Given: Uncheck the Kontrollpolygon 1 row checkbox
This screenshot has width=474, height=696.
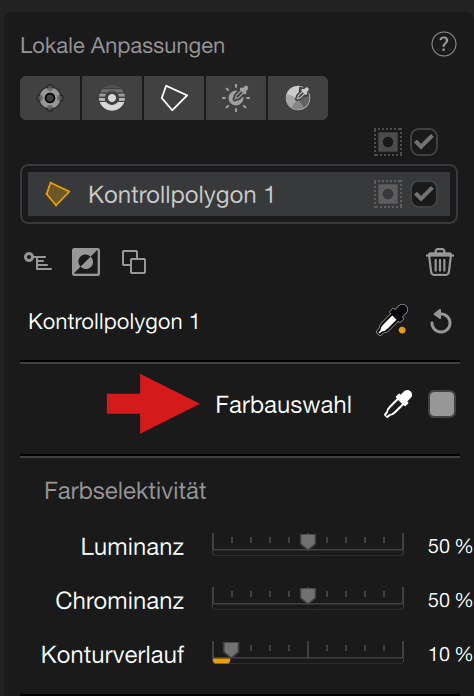Looking at the screenshot, I should click(424, 194).
